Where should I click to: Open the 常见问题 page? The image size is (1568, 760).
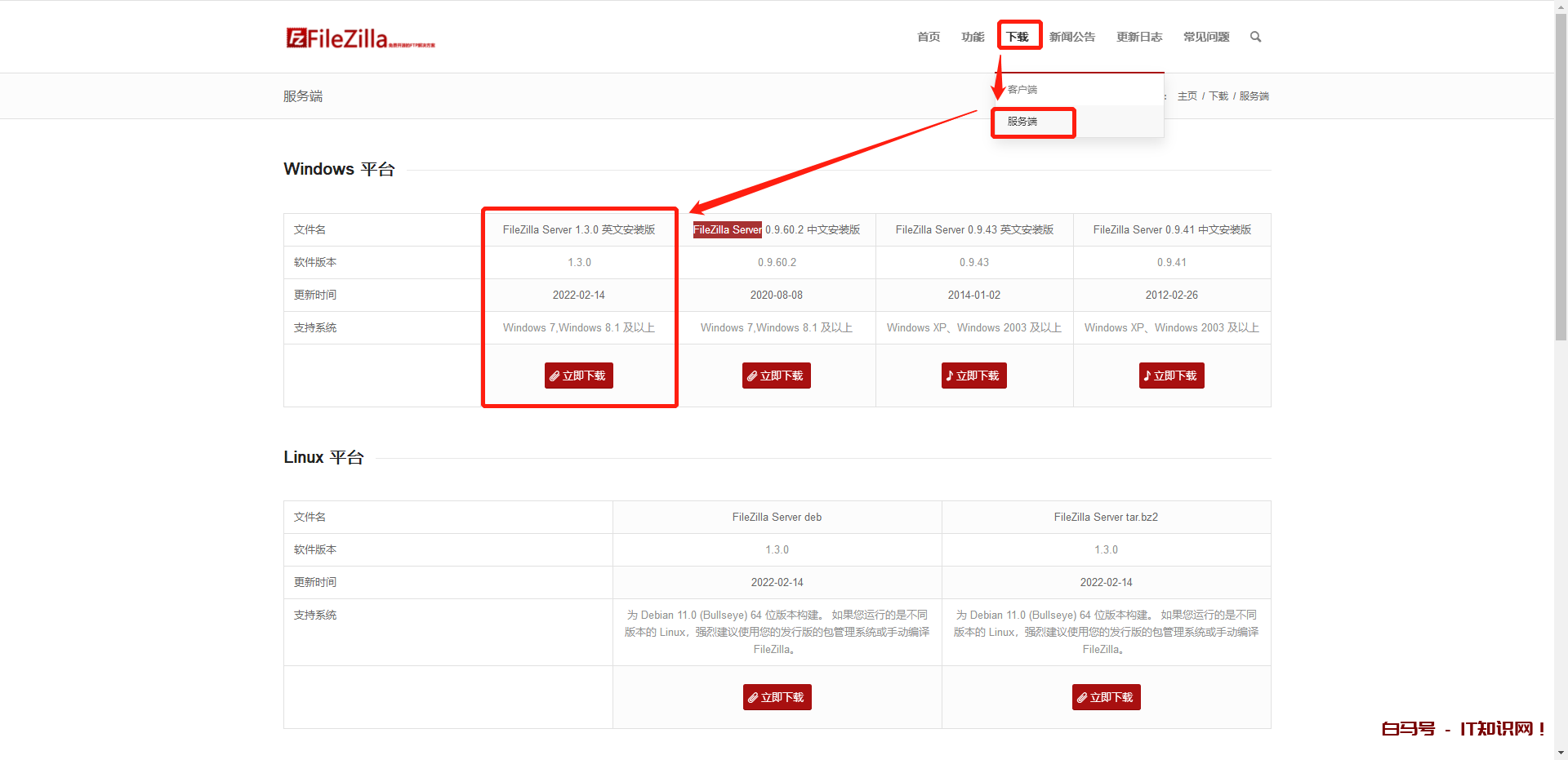point(1206,37)
